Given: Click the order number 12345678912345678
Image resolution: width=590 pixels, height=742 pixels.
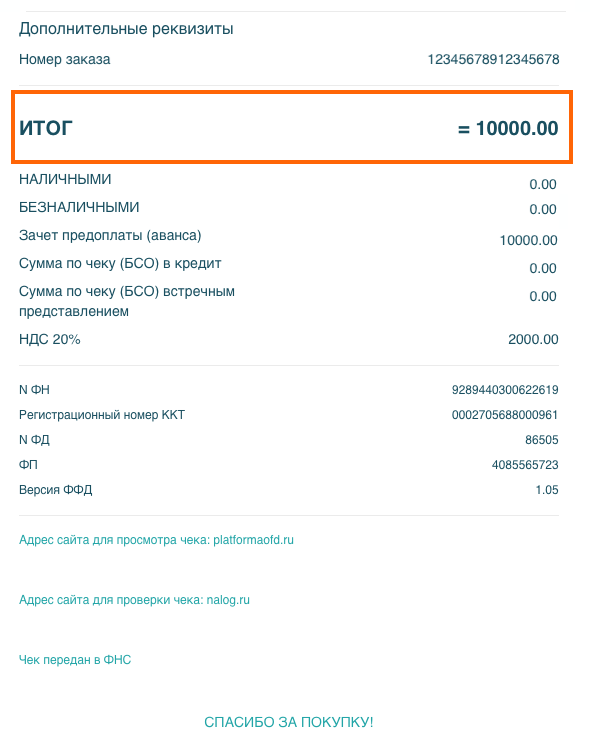Looking at the screenshot, I should click(493, 60).
